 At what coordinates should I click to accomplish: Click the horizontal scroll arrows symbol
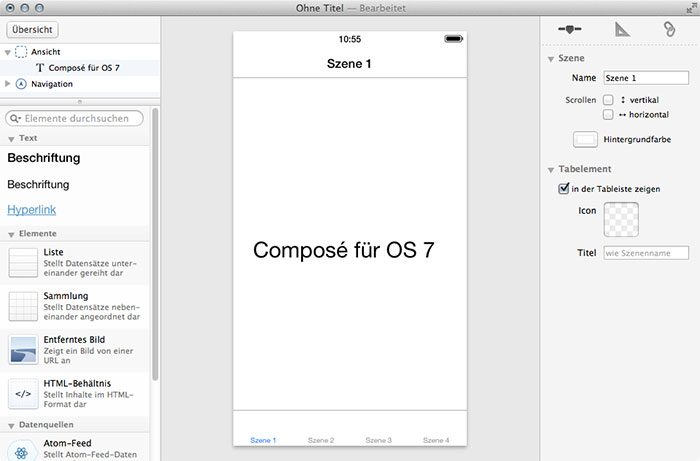click(x=622, y=115)
